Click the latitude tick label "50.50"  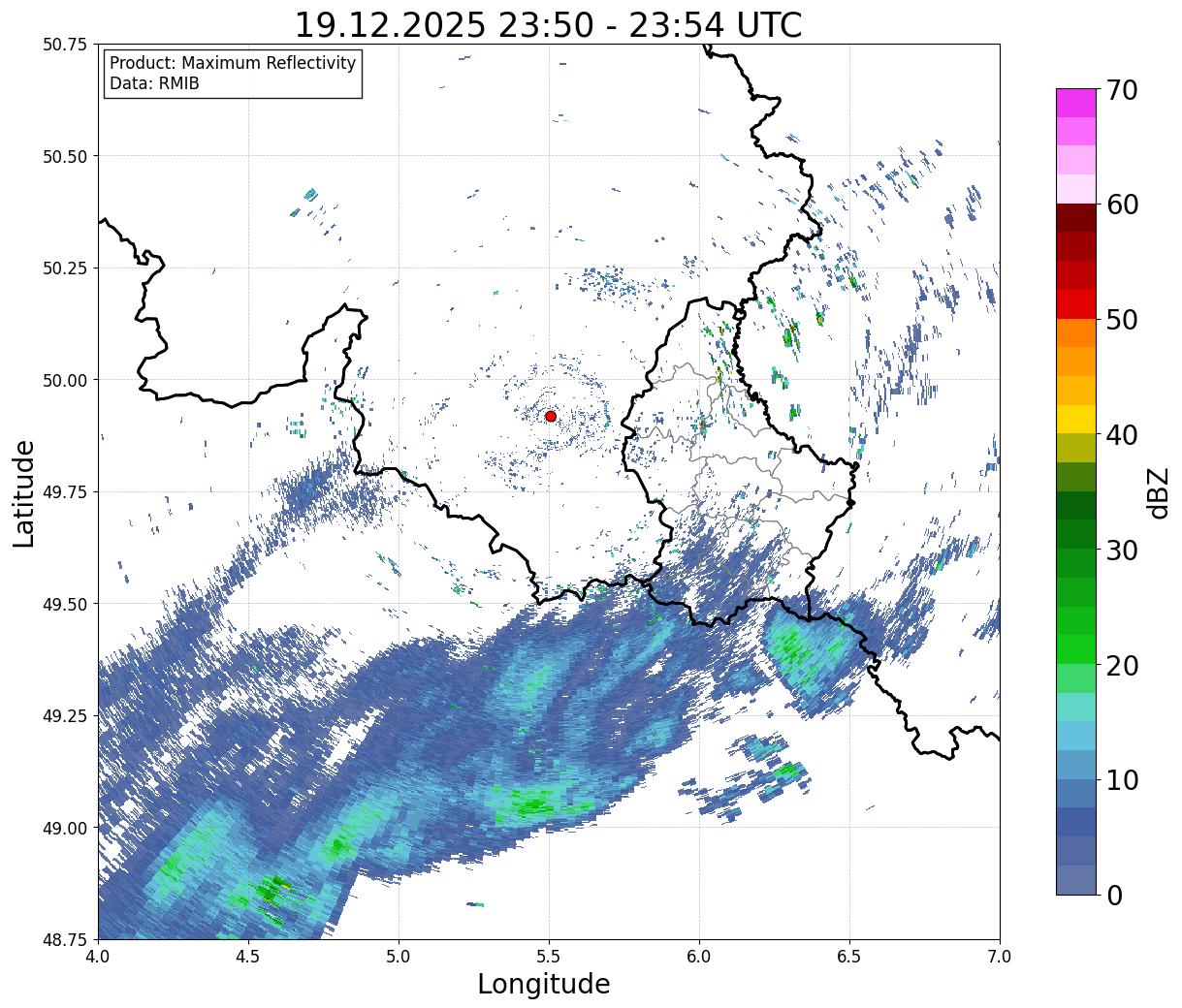tap(65, 156)
